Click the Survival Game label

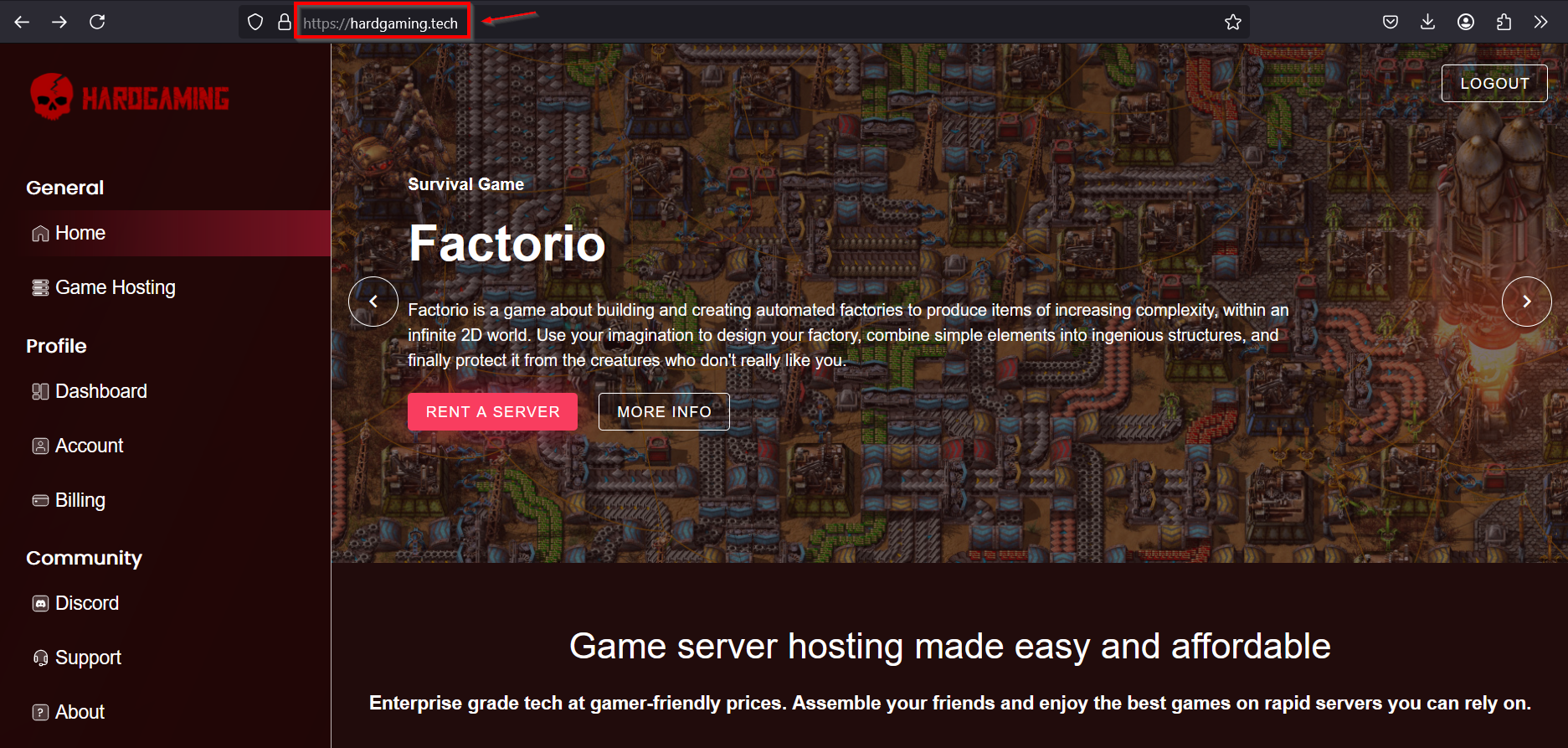coord(466,184)
